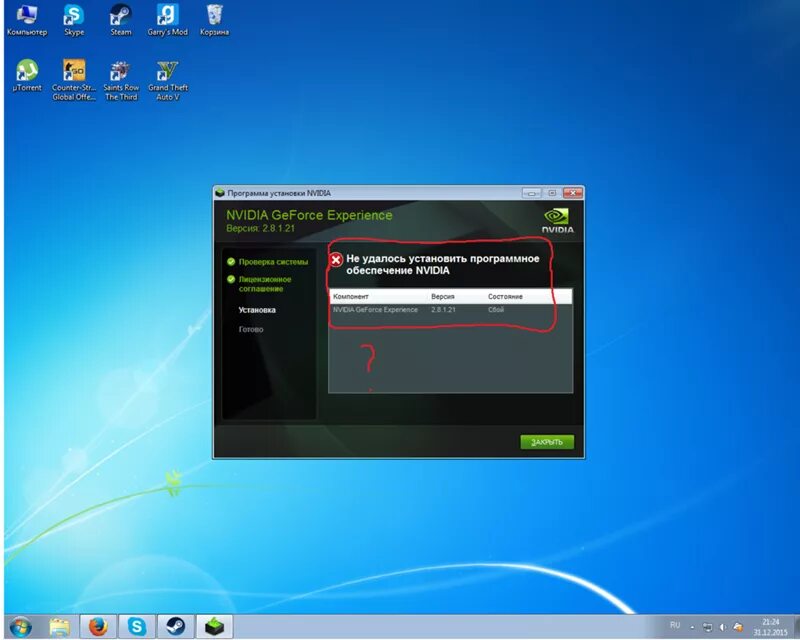Click the tray icon left of the clock

coord(738,627)
